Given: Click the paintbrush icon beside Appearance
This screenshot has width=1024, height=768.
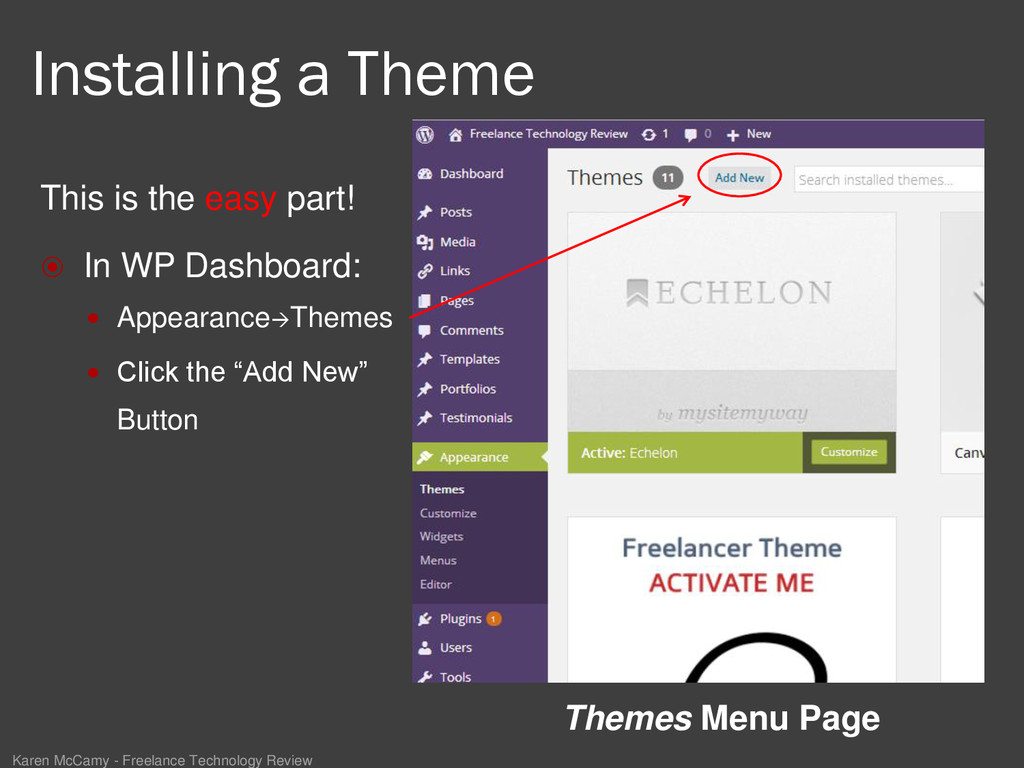Looking at the screenshot, I should [x=425, y=457].
